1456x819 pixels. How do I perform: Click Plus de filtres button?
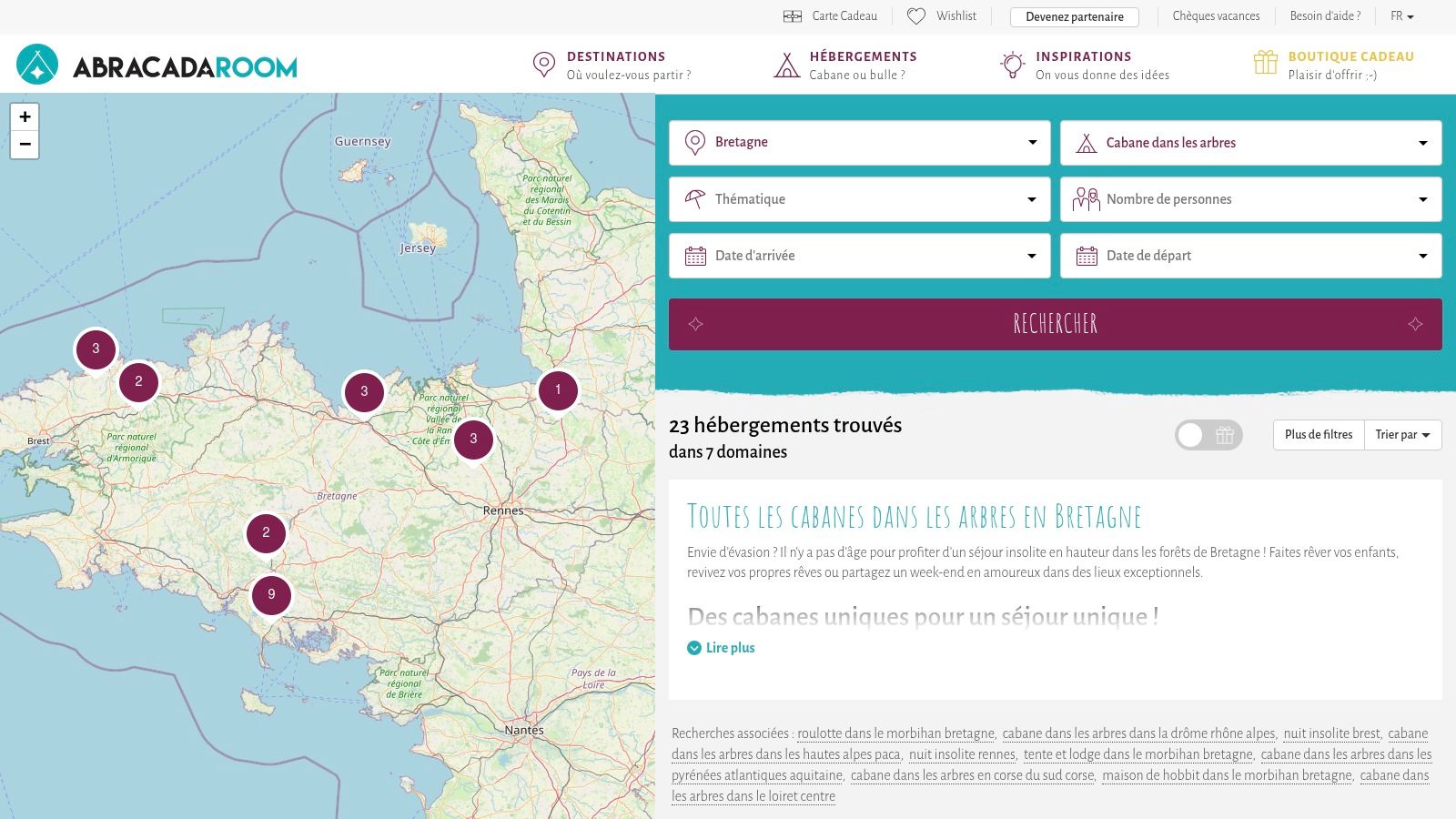point(1319,435)
